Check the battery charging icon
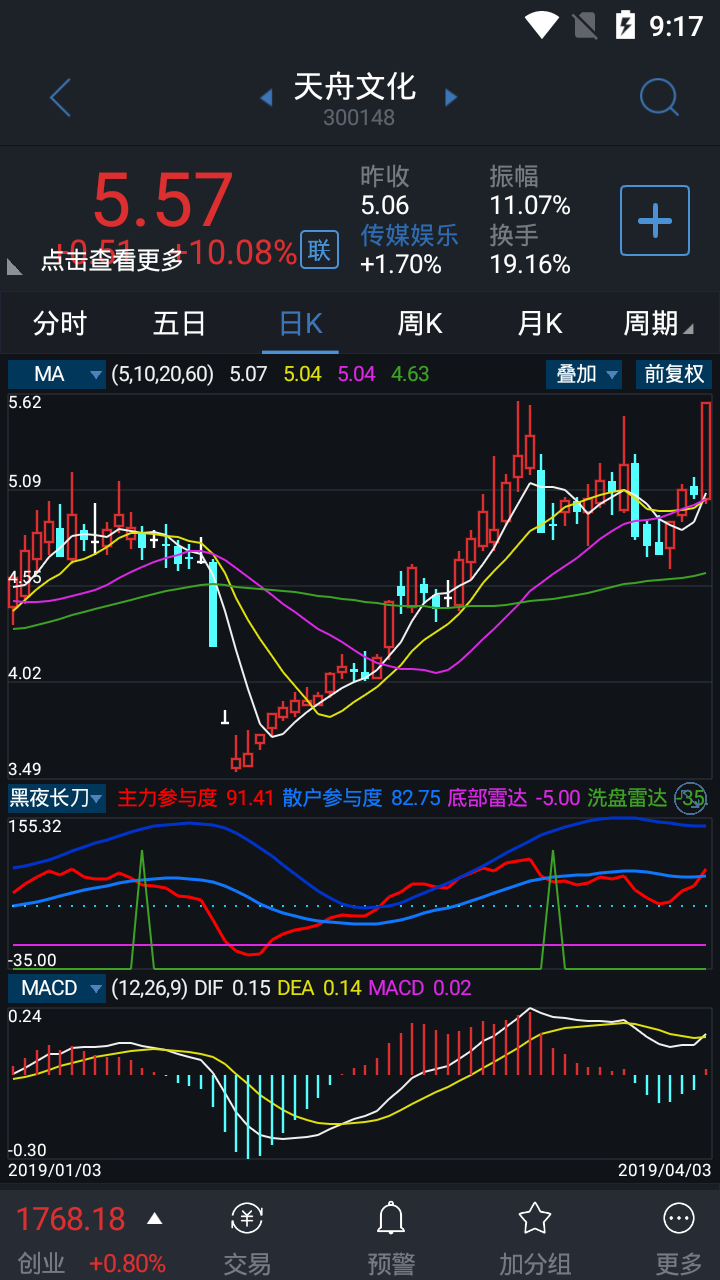 pyautogui.click(x=625, y=24)
